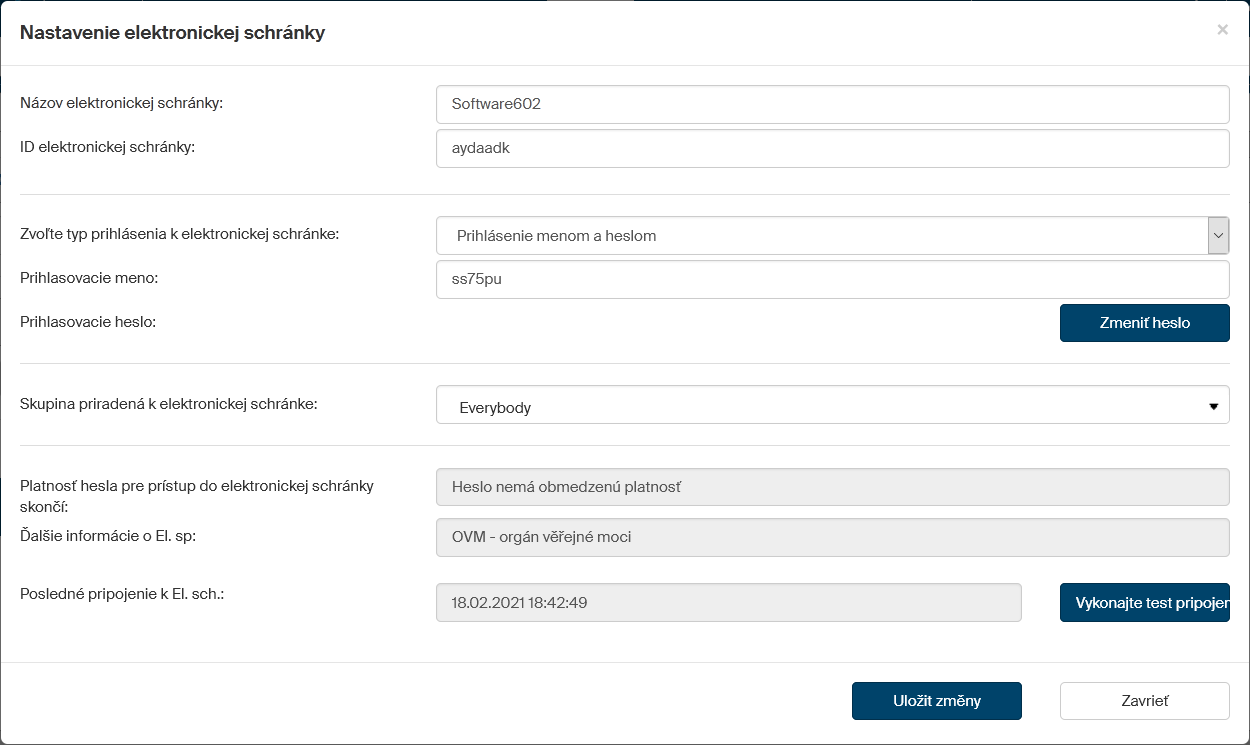The image size is (1250, 745).
Task: Click the 'Prihlasovacie heslo:' label
Action: [88, 322]
